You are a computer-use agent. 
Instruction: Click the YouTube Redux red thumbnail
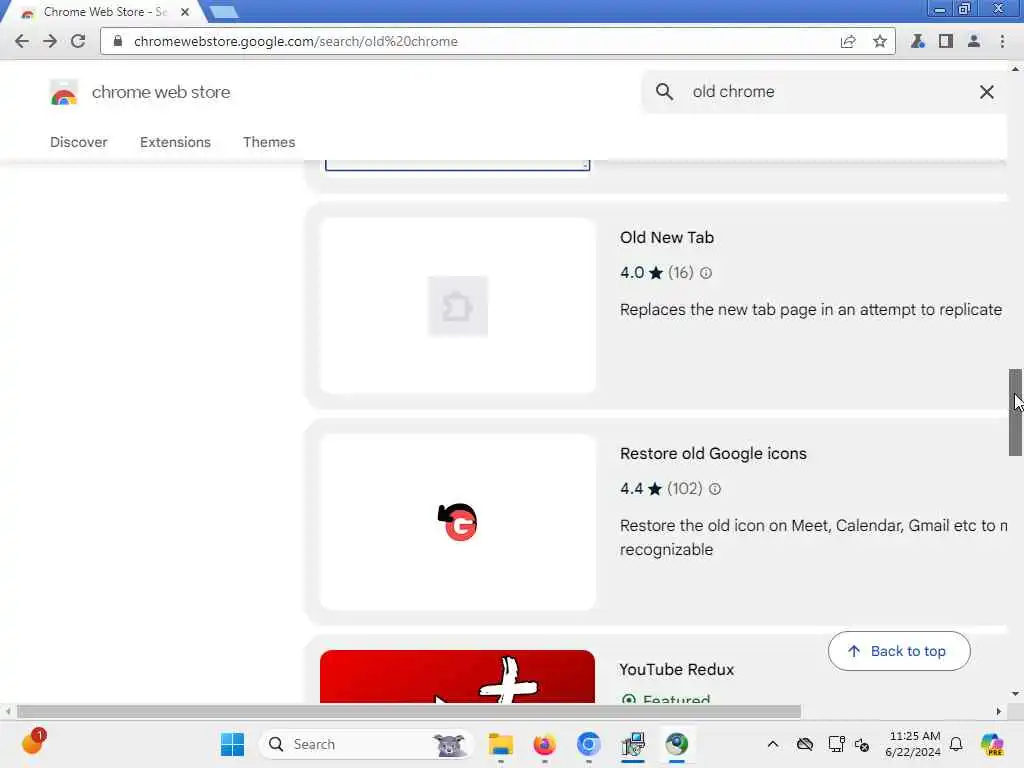457,677
